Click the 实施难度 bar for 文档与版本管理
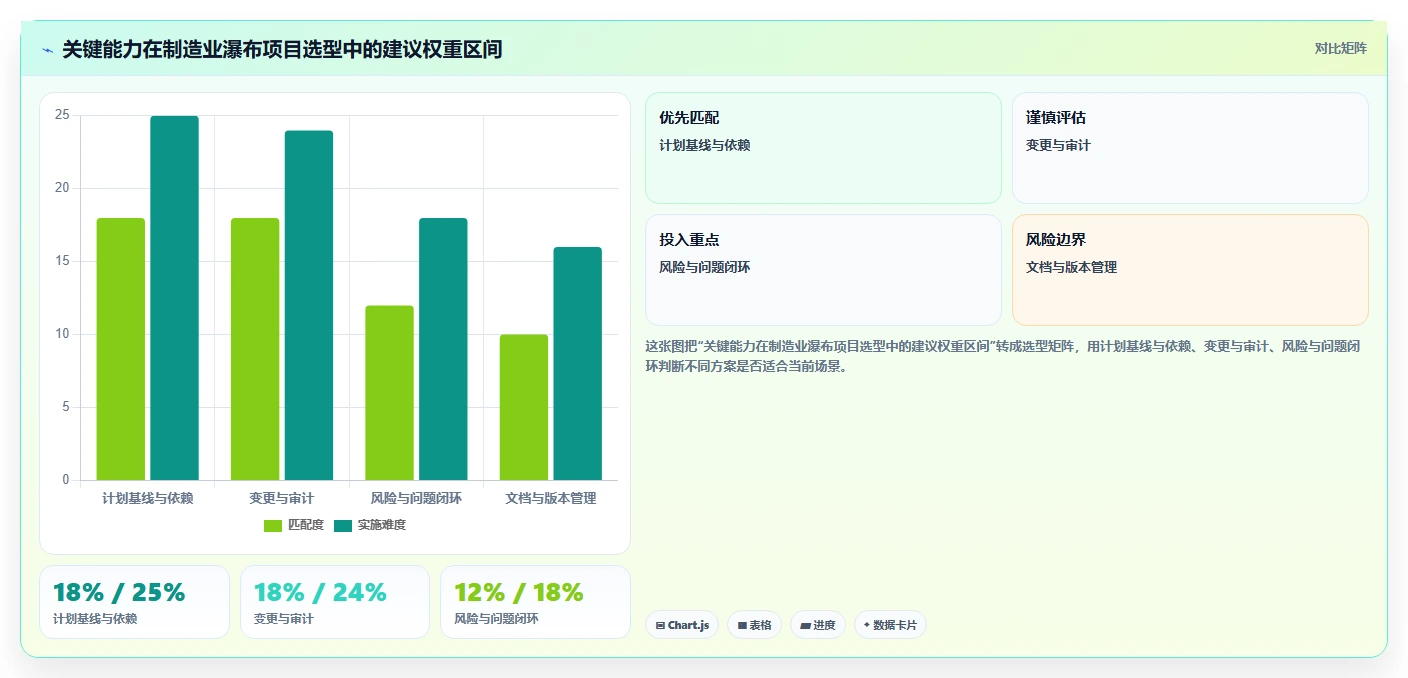 pos(578,364)
